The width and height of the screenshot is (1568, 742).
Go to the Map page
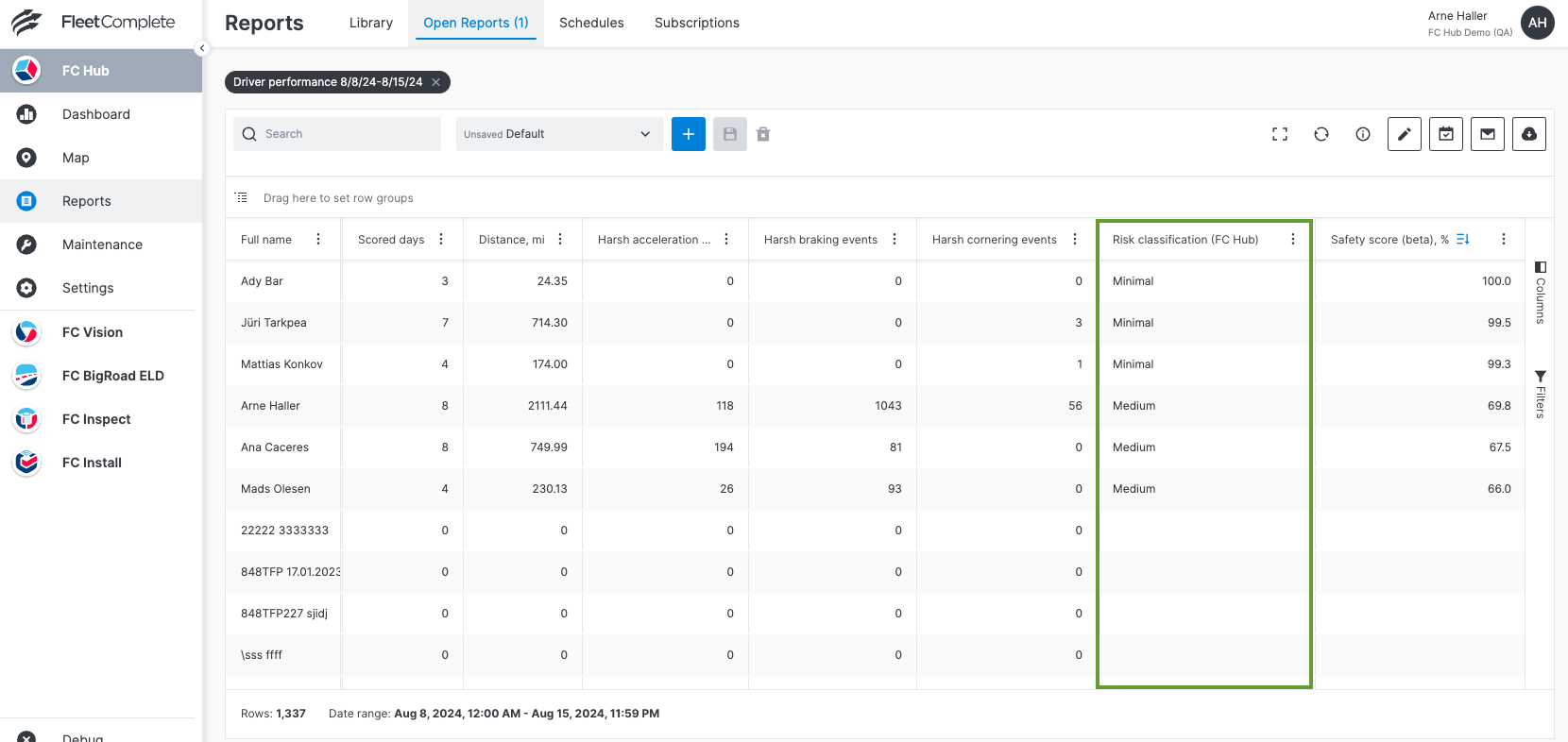[x=101, y=158]
